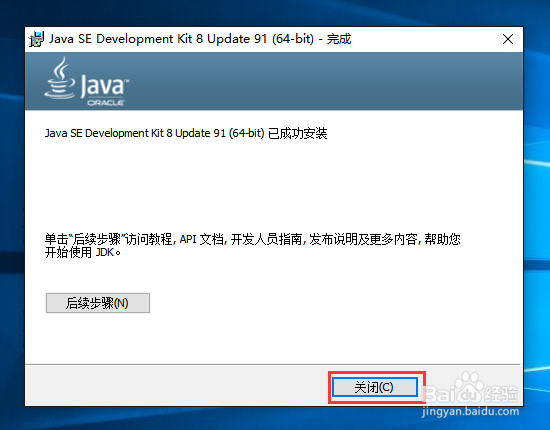Click the paragraph mentioning API 文档
Viewport: 550px width, 430px height.
coord(253,246)
